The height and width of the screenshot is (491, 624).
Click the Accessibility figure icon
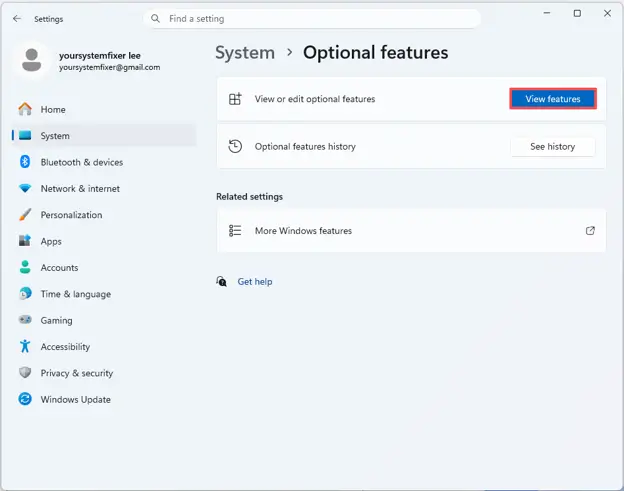[25, 346]
